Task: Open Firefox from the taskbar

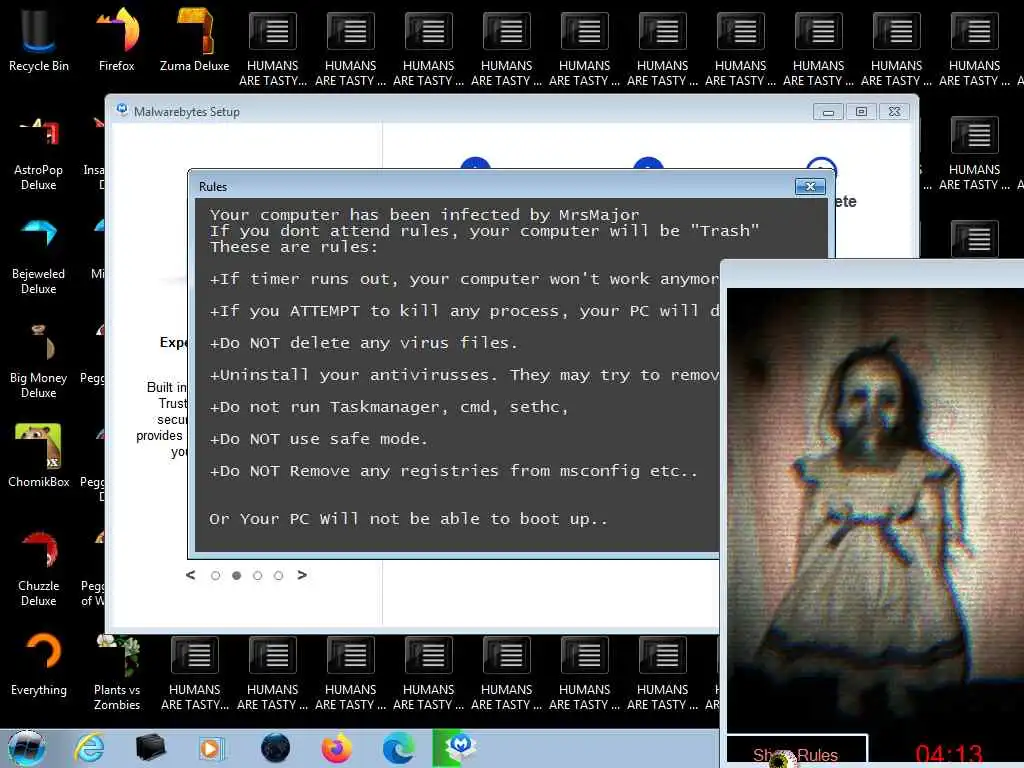Action: pyautogui.click(x=336, y=748)
